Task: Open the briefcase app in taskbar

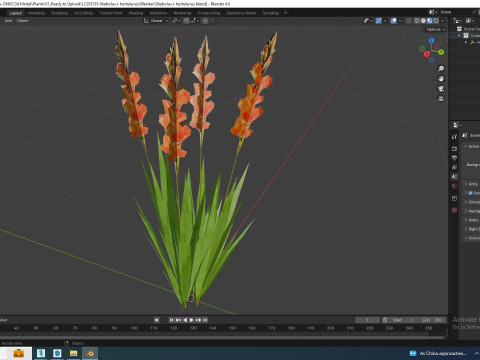Action: [18, 353]
